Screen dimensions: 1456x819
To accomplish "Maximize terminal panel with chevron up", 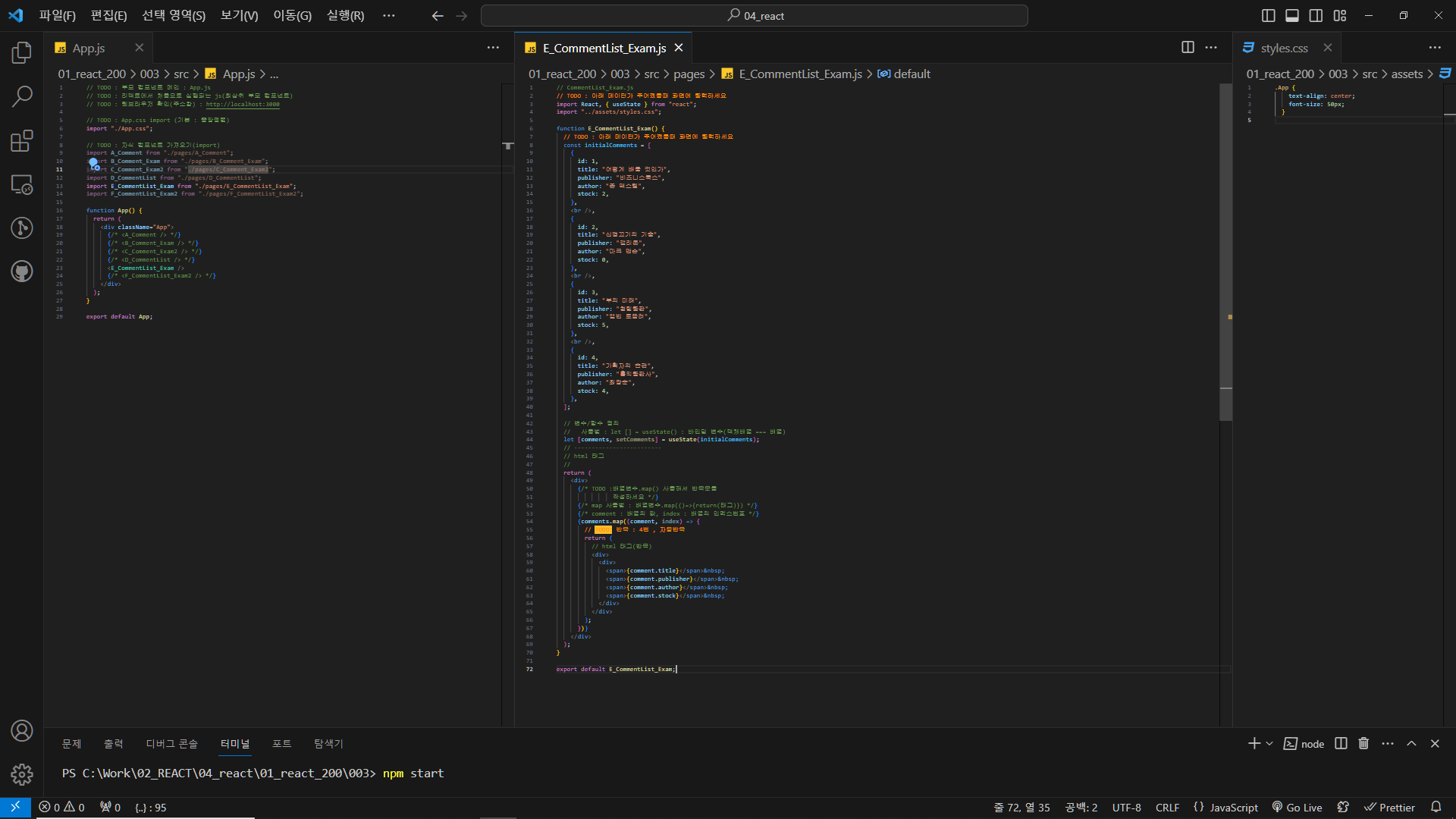I will pos(1411,743).
